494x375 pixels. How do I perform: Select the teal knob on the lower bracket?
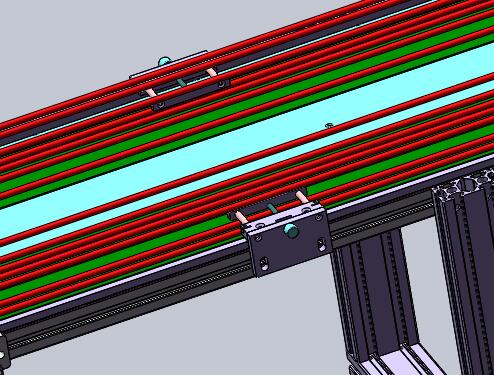pyautogui.click(x=291, y=230)
